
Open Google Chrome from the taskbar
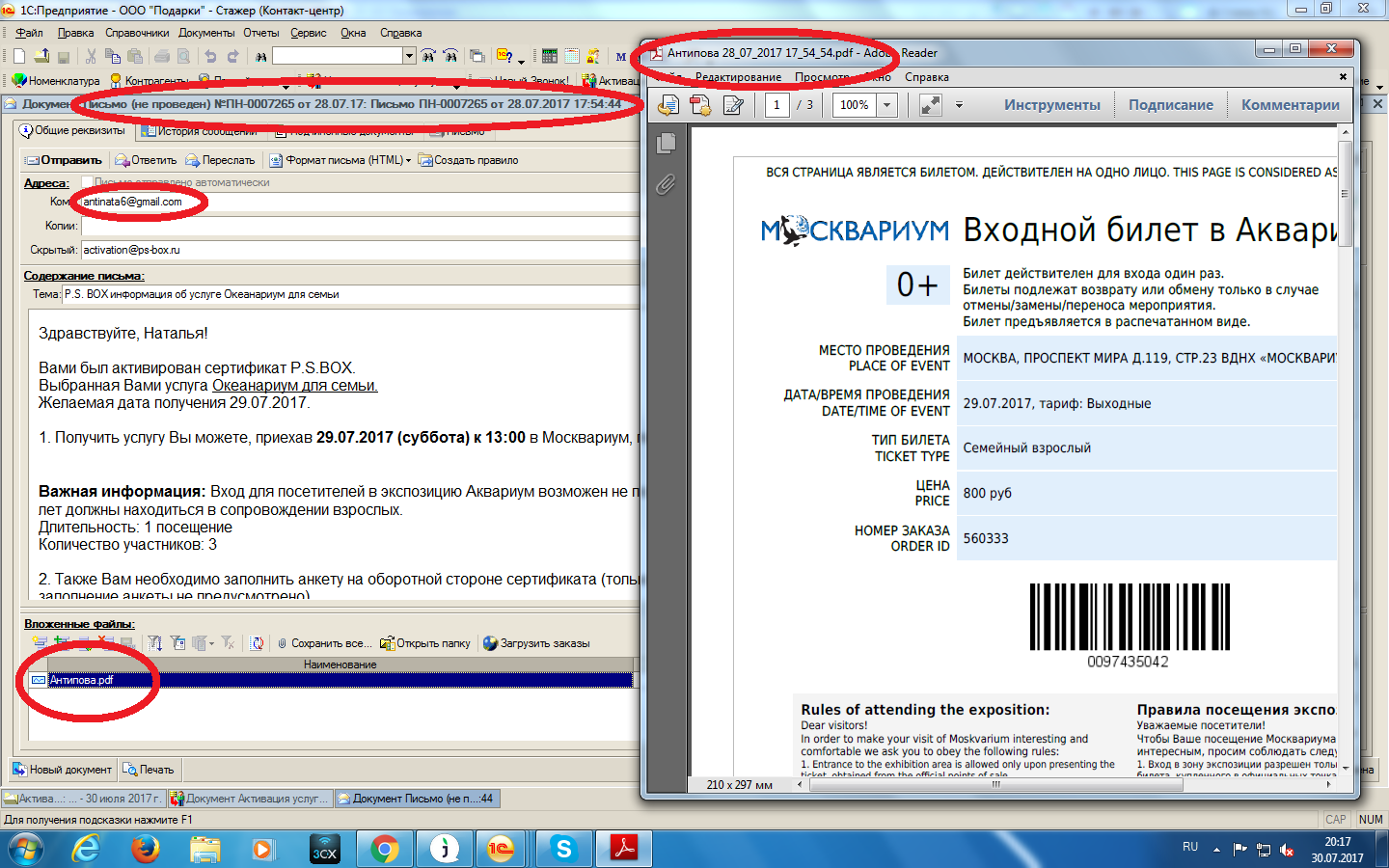point(385,849)
